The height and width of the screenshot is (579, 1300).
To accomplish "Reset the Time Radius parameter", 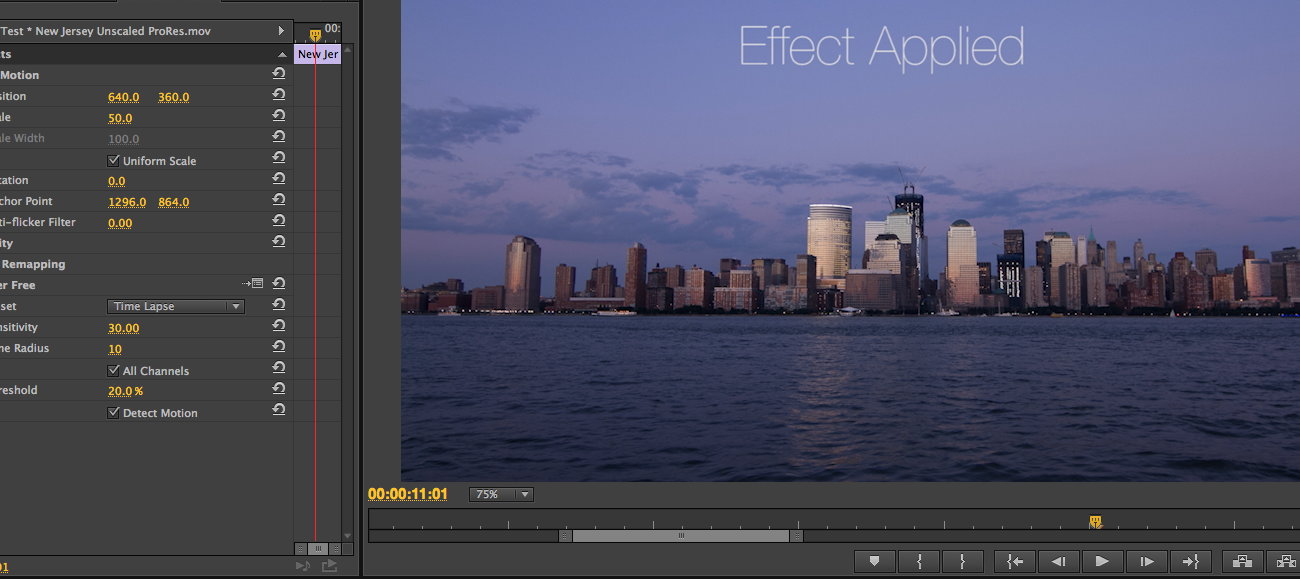I will coord(278,347).
